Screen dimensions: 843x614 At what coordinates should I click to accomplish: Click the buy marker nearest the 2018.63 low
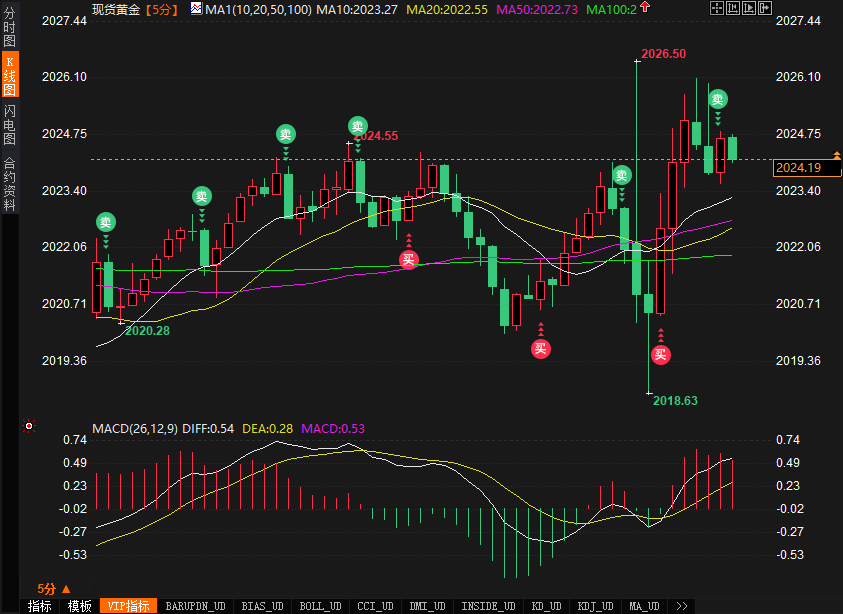pos(661,354)
